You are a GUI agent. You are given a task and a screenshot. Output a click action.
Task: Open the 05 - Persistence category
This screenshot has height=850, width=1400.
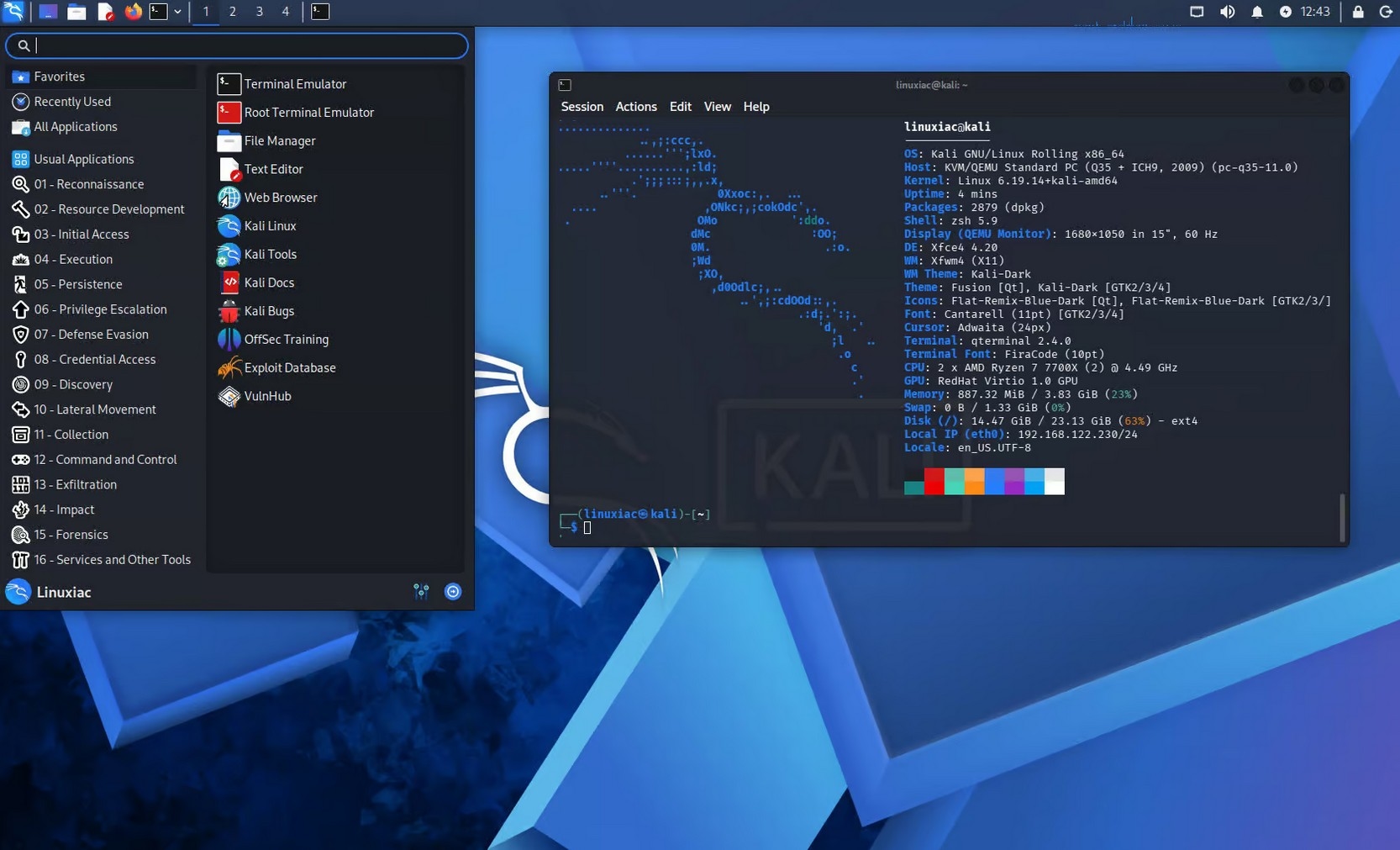point(102,284)
